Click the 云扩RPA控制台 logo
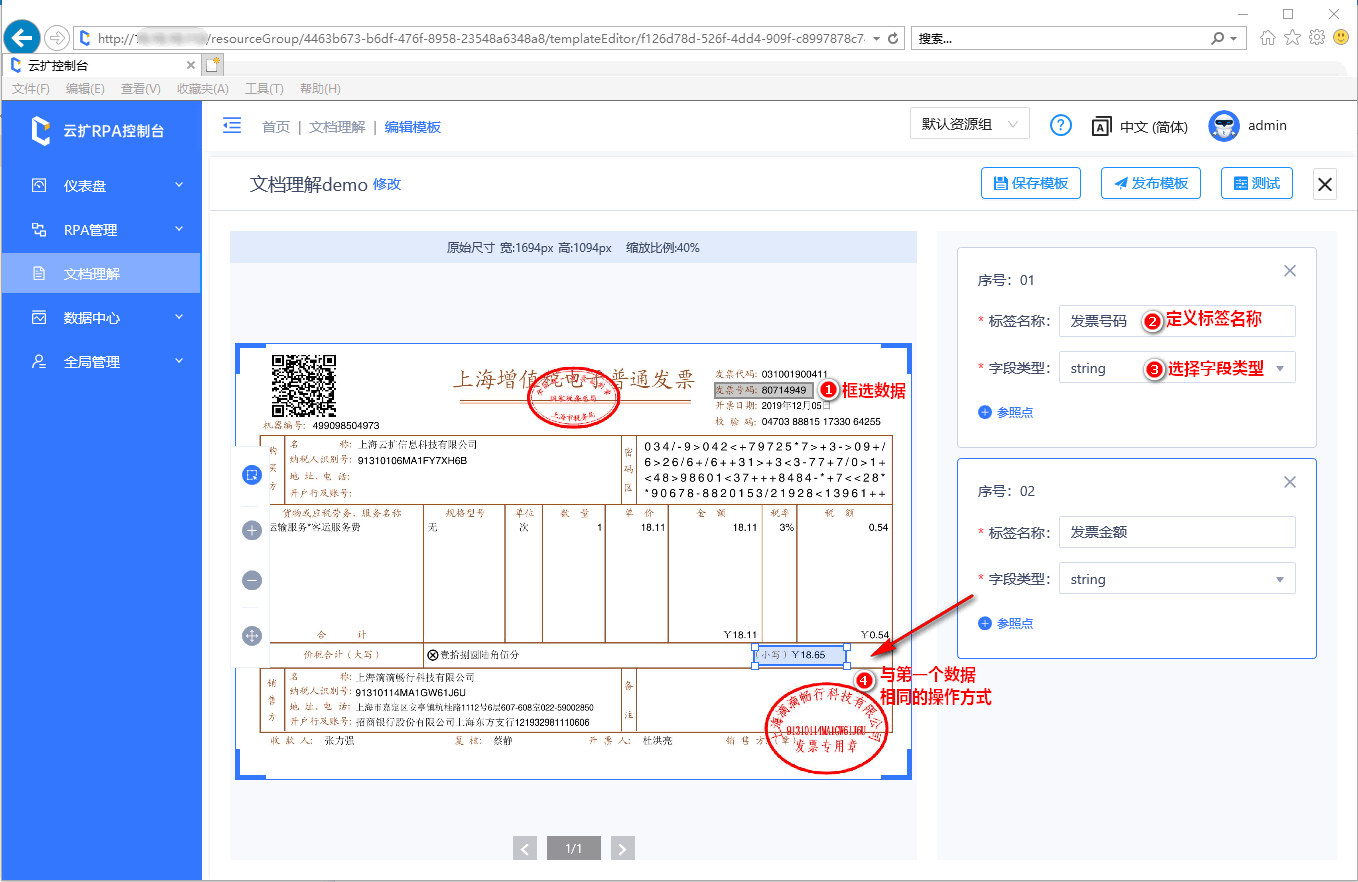Viewport: 1358px width, 882px height. [98, 130]
